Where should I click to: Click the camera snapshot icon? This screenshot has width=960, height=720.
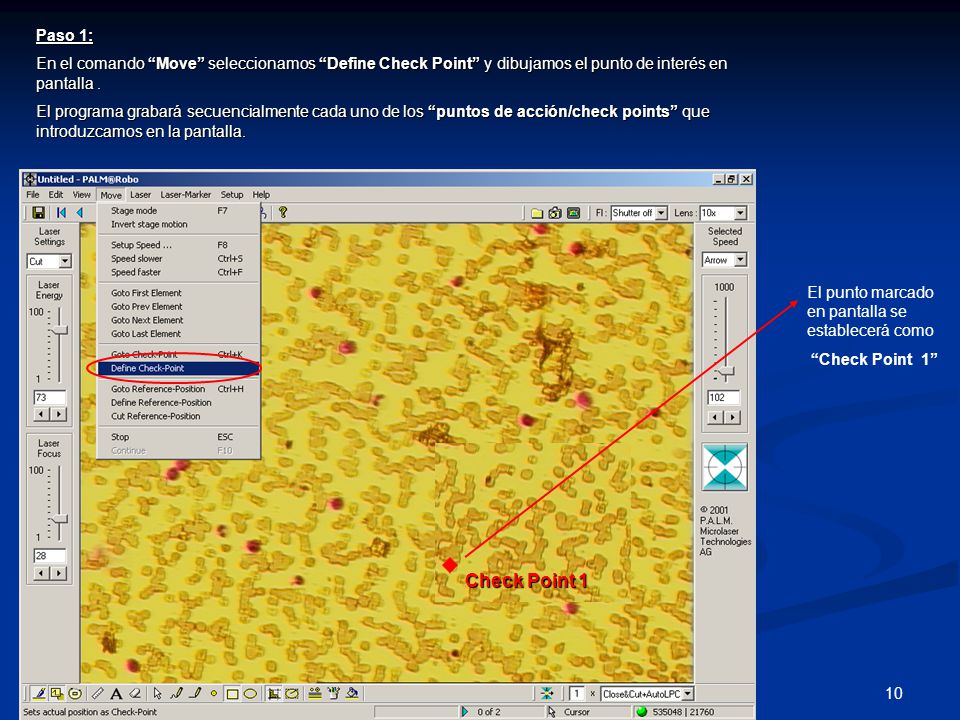tap(555, 213)
